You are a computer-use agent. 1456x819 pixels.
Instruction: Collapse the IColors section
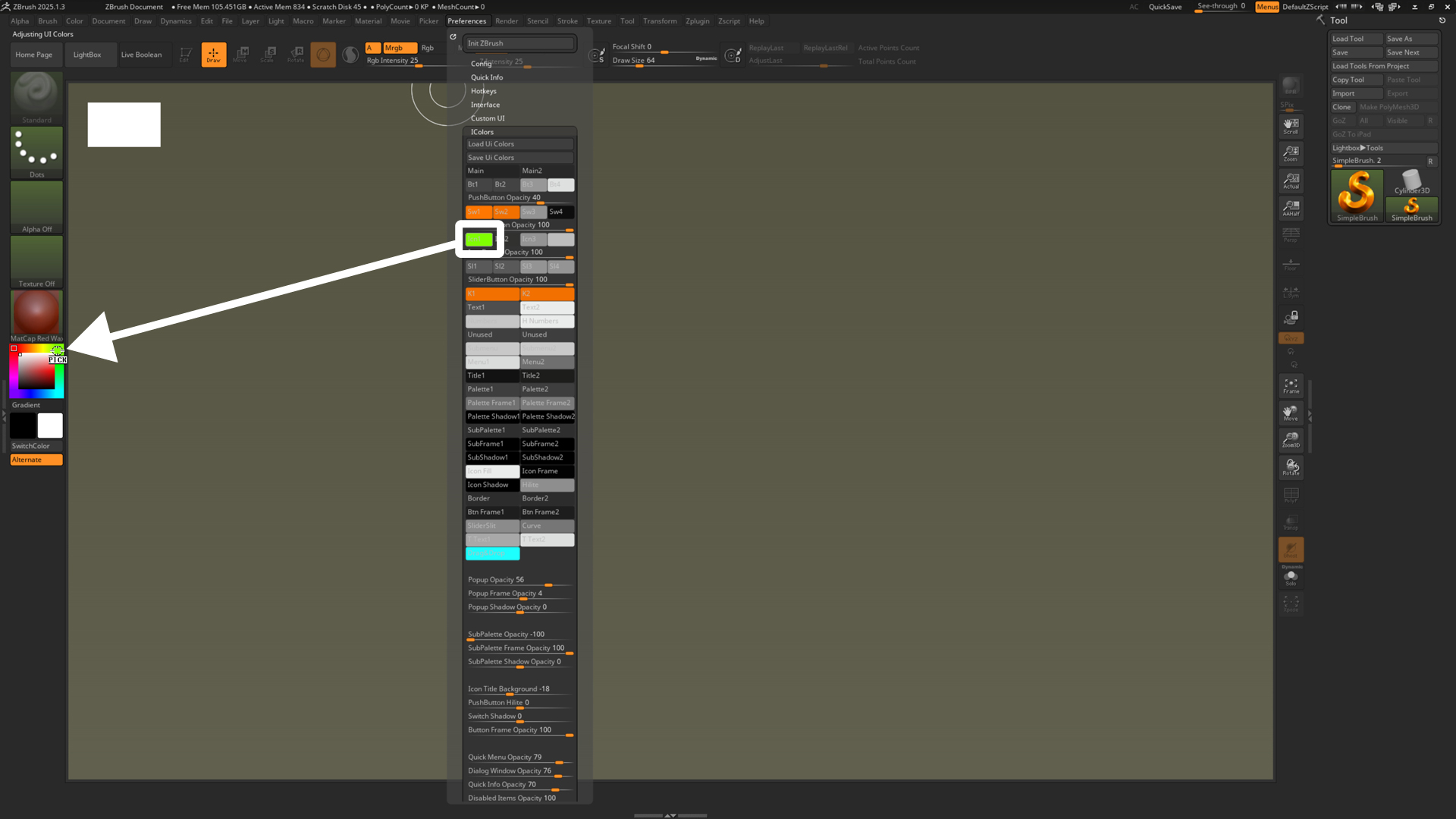point(482,132)
